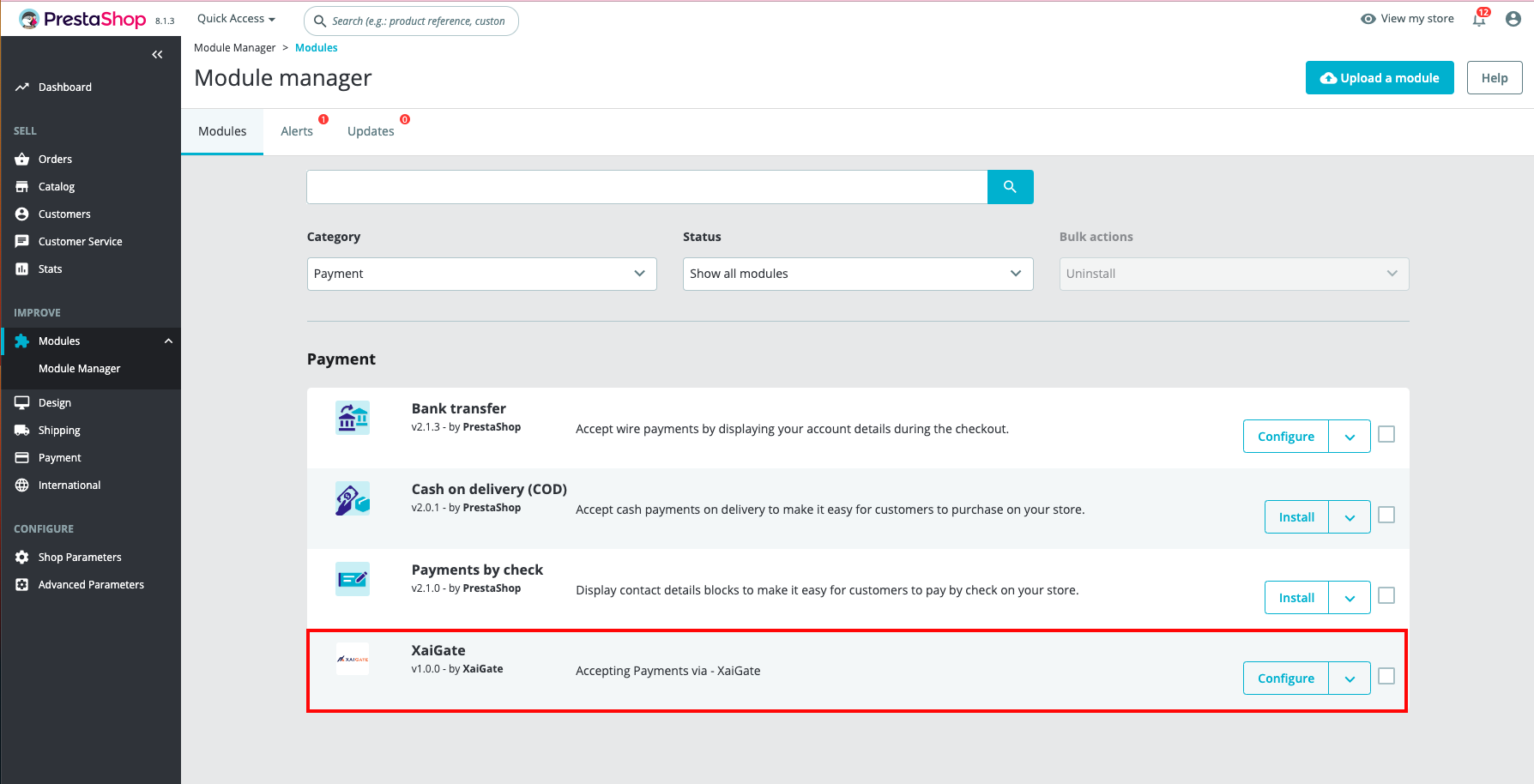Viewport: 1534px width, 784px height.
Task: Click the PrestaShop logo
Action: (x=82, y=19)
